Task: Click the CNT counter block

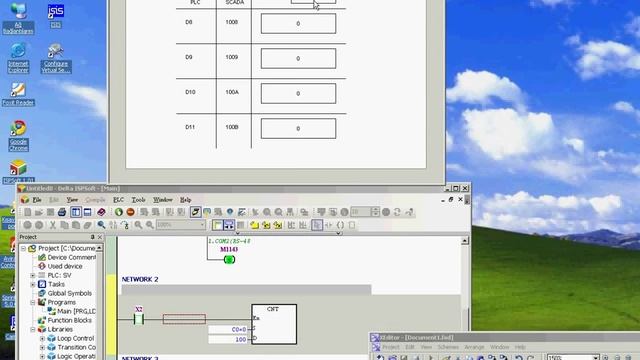Action: point(274,324)
